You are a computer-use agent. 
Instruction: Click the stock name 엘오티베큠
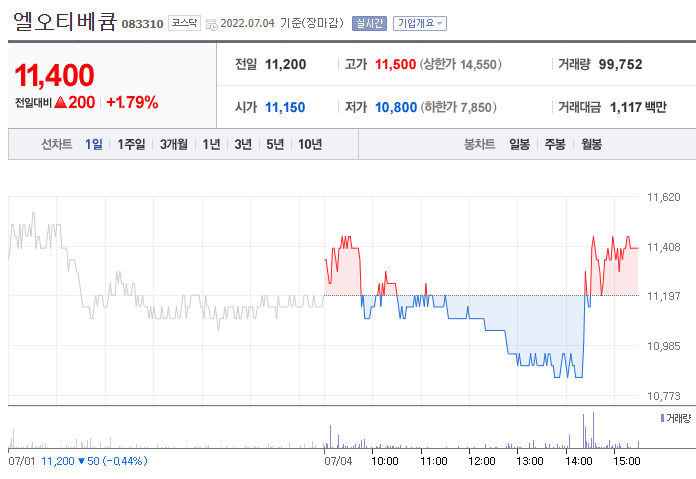point(65,21)
